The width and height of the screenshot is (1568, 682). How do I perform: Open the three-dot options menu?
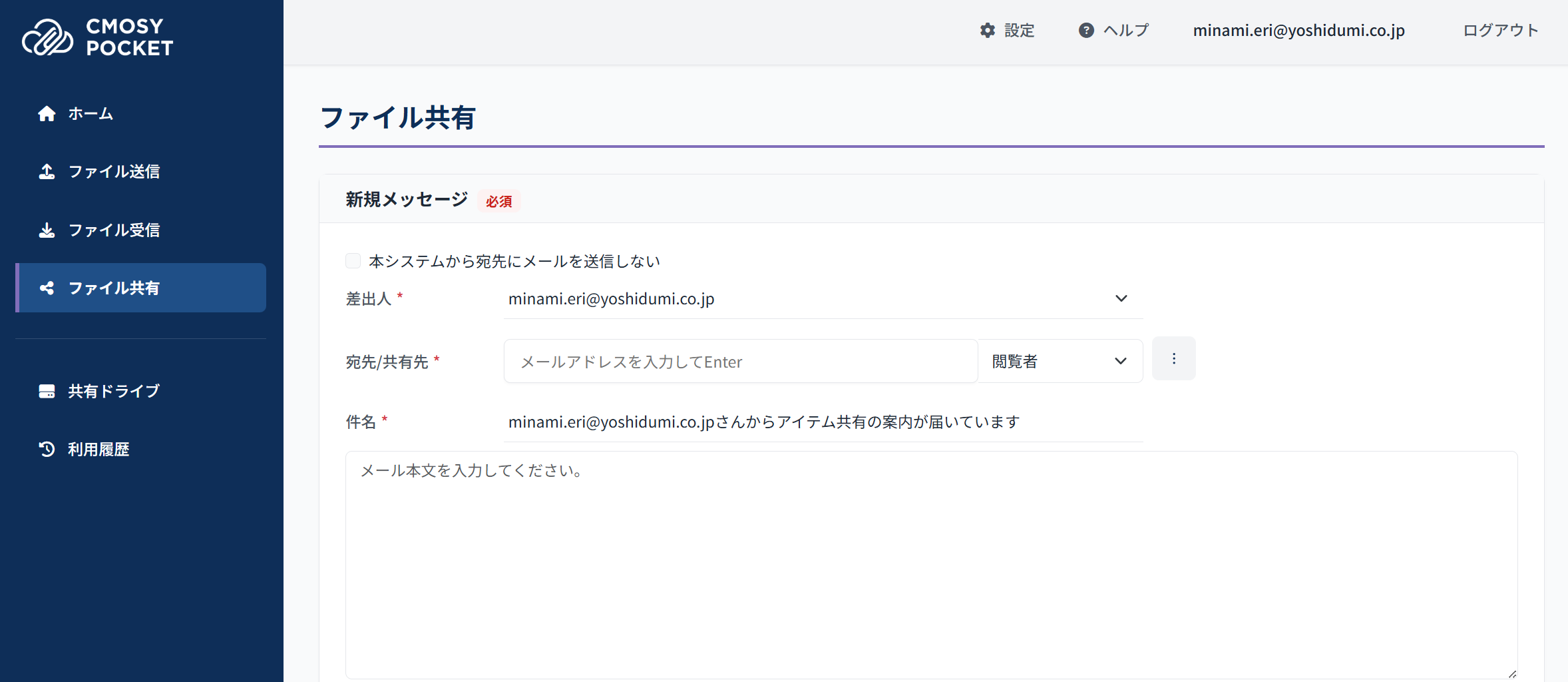[1173, 359]
